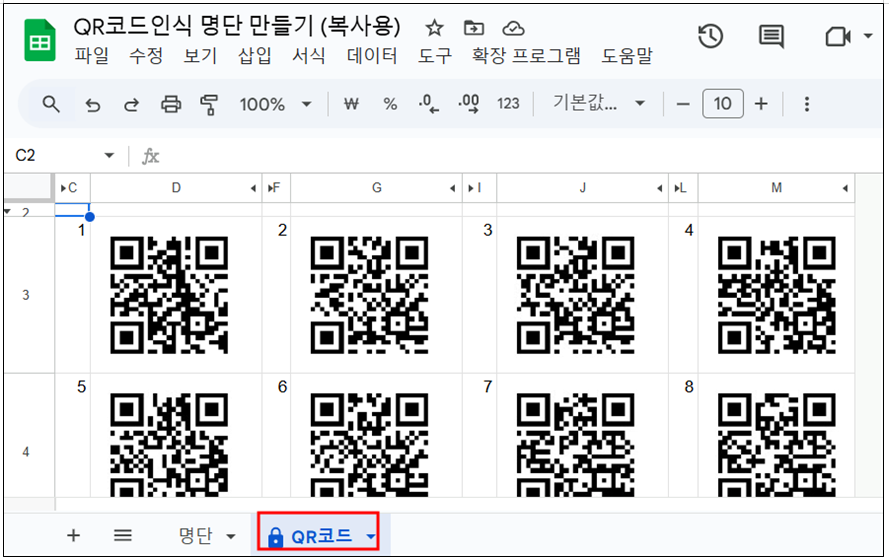Expand hidden columns before column C
Image resolution: width=889 pixels, height=560 pixels.
point(63,188)
